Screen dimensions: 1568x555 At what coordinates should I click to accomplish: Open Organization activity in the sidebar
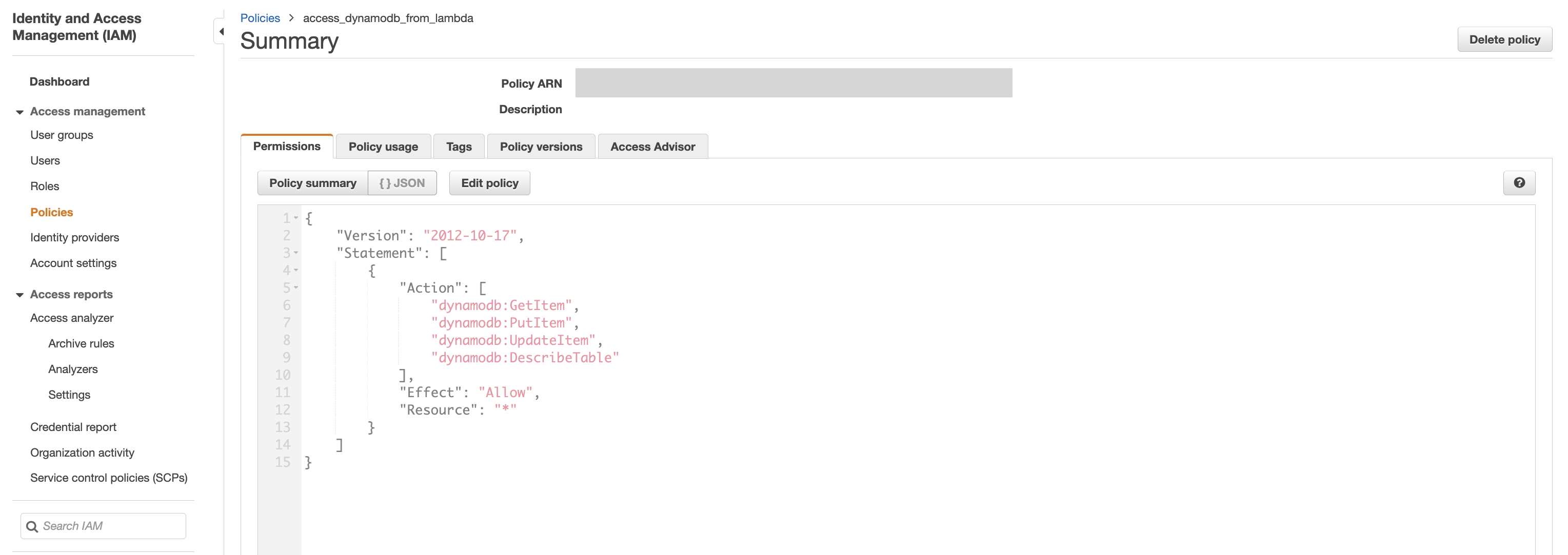(82, 453)
